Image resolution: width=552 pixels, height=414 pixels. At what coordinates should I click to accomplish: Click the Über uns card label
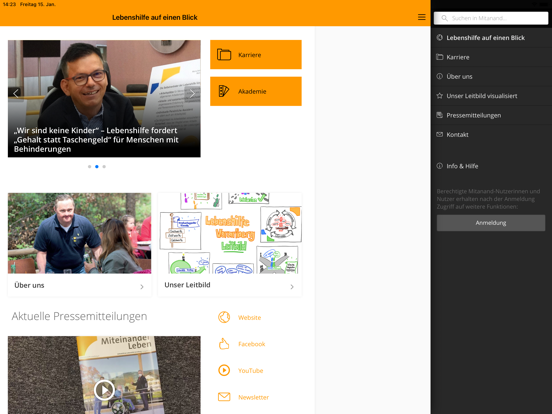(29, 285)
